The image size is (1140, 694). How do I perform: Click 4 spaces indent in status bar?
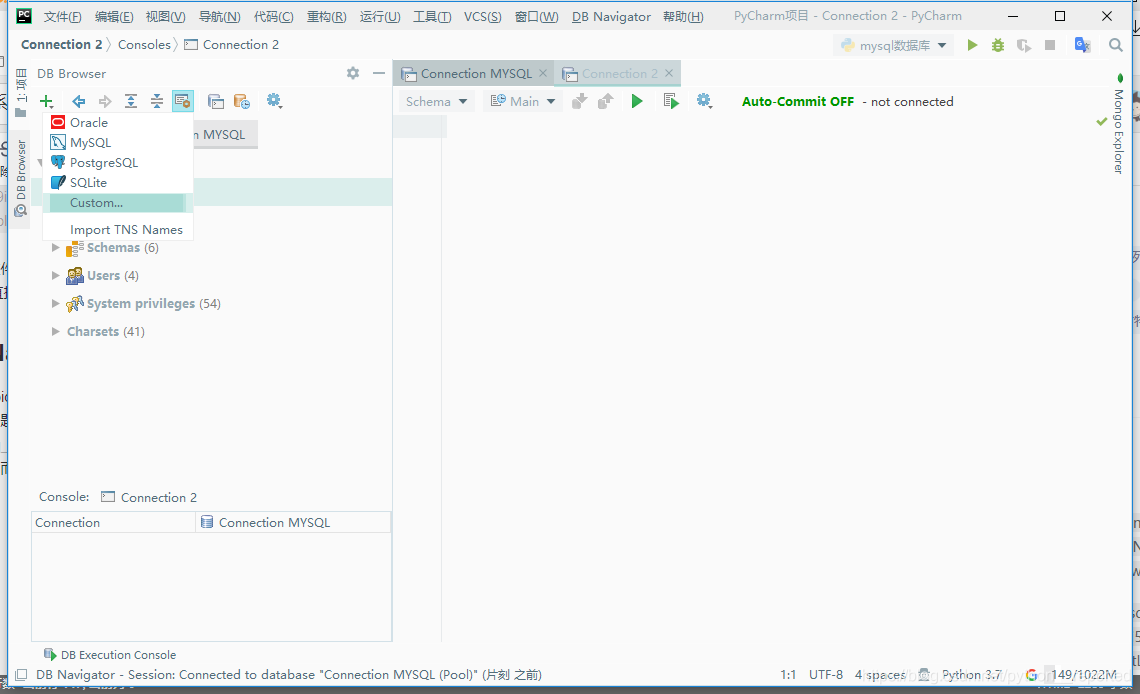(880, 674)
